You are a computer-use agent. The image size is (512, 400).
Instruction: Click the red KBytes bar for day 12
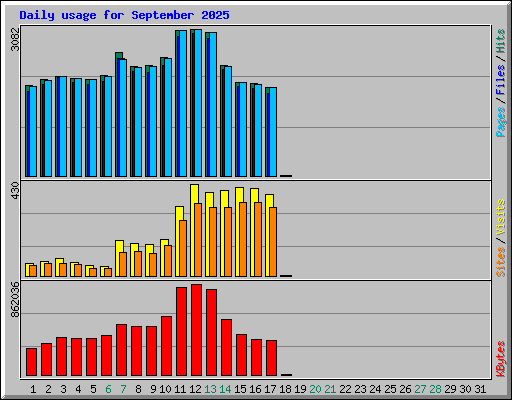197,330
